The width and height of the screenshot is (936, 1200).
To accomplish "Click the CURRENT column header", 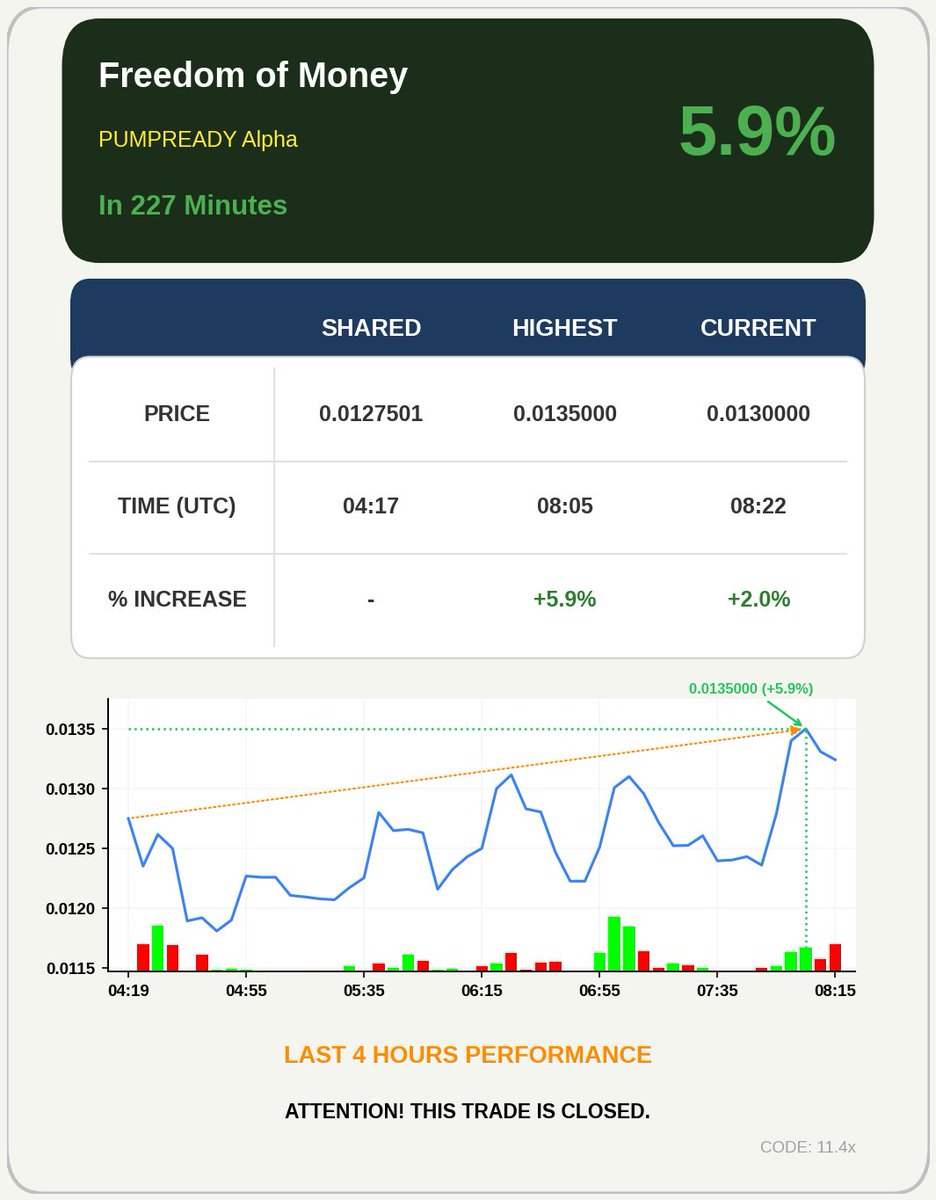I will click(758, 328).
